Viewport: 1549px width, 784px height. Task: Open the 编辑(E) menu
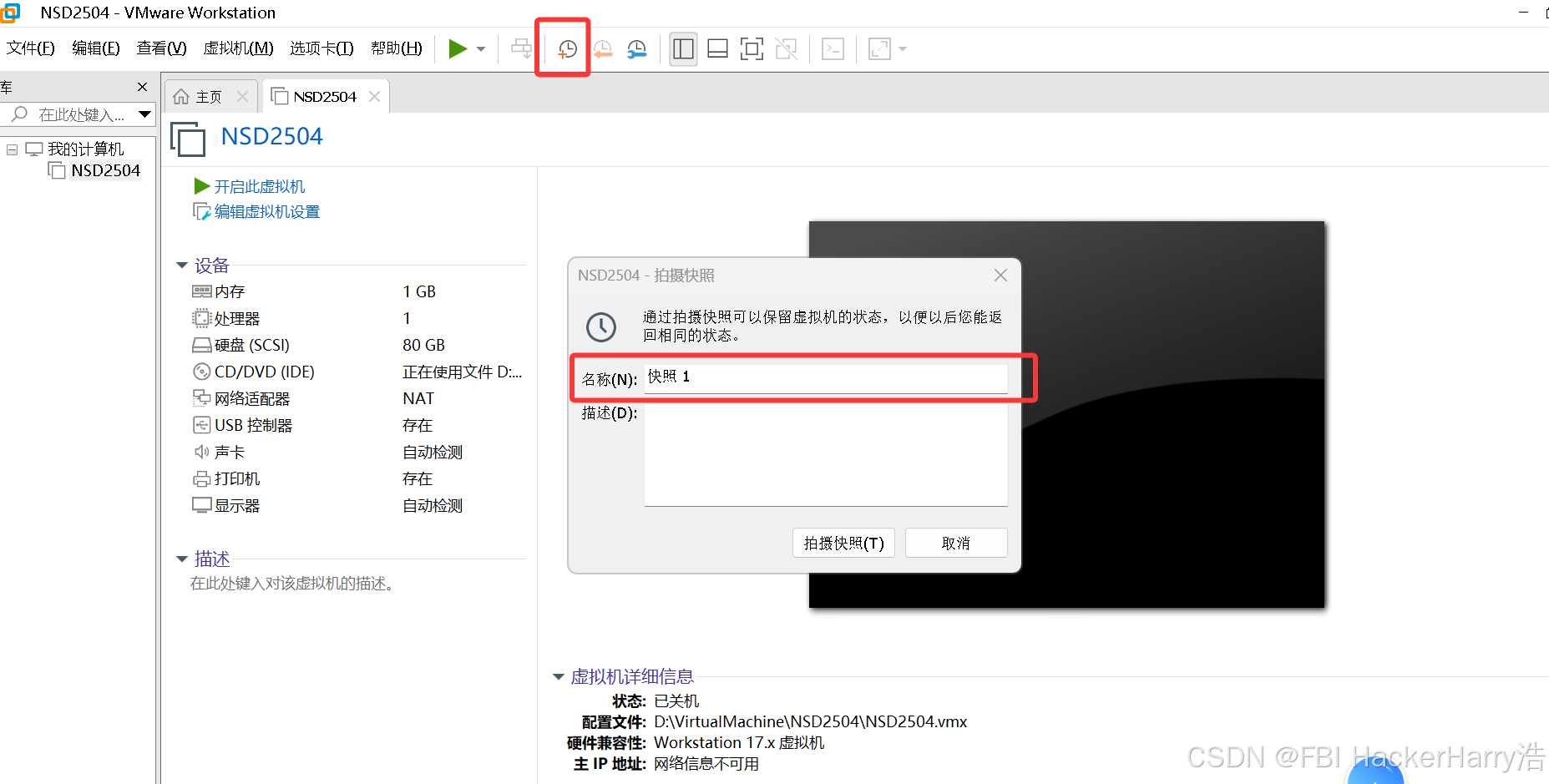point(96,48)
